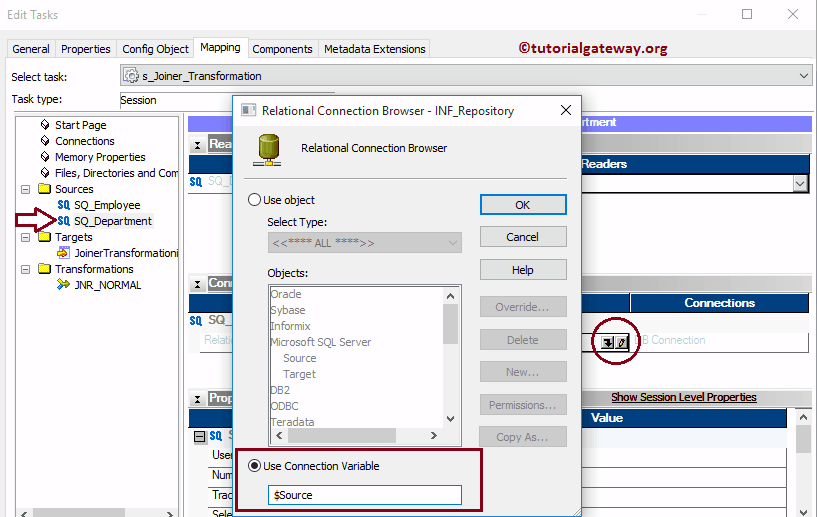The image size is (817, 517).
Task: Click the Copy As... button
Action: 523,437
